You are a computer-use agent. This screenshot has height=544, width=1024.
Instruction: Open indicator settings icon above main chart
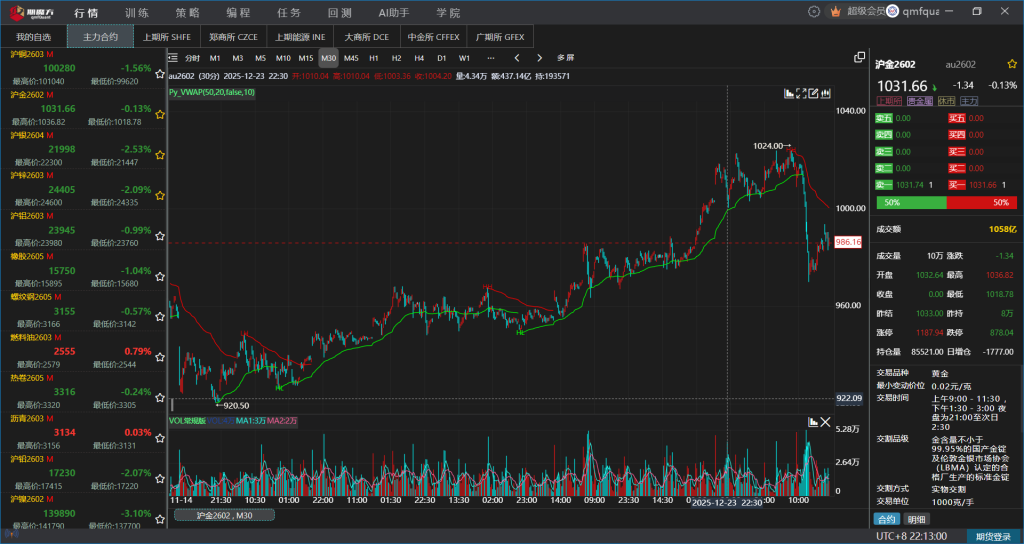click(790, 93)
